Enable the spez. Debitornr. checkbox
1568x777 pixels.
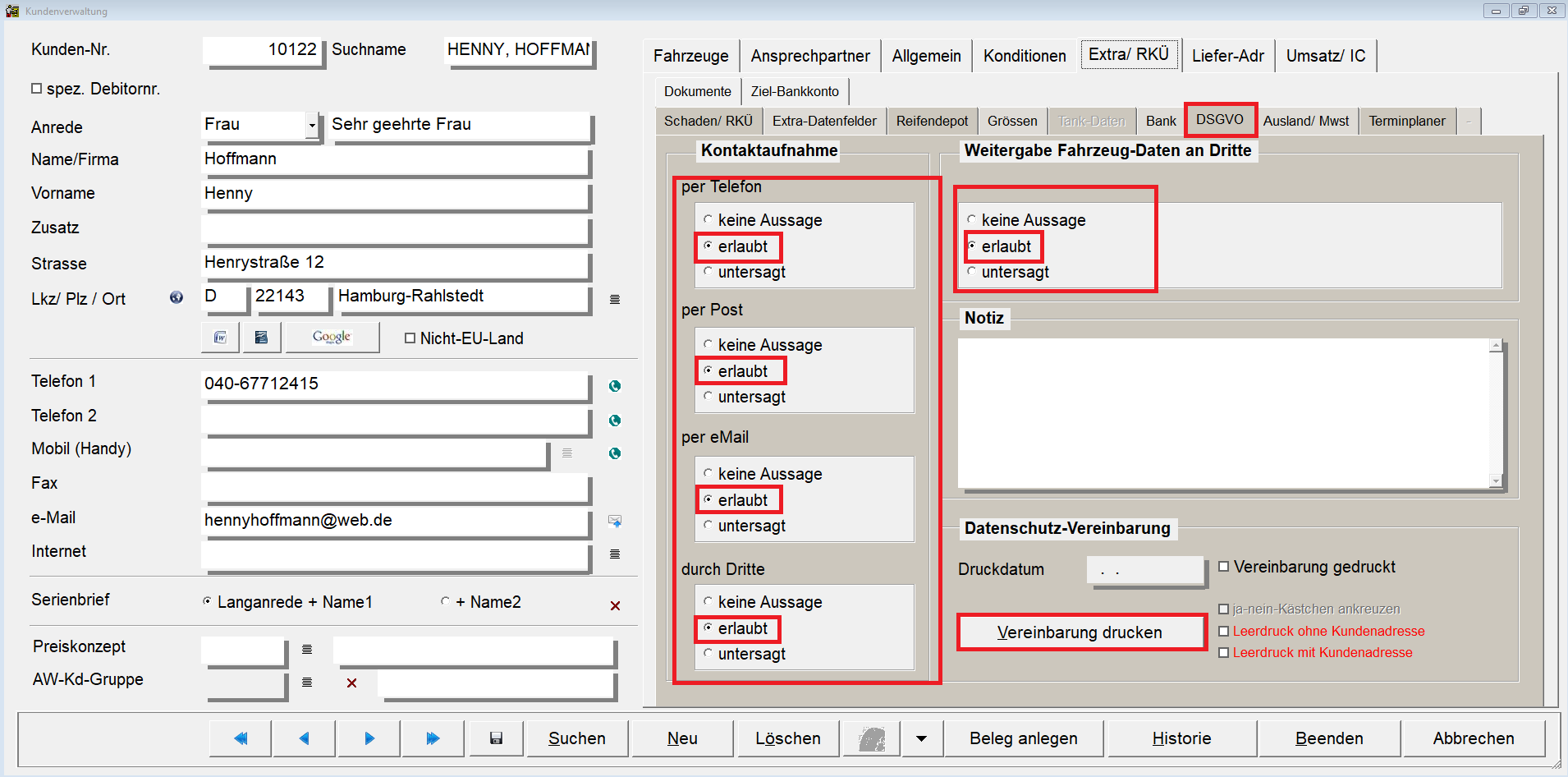pyautogui.click(x=36, y=88)
